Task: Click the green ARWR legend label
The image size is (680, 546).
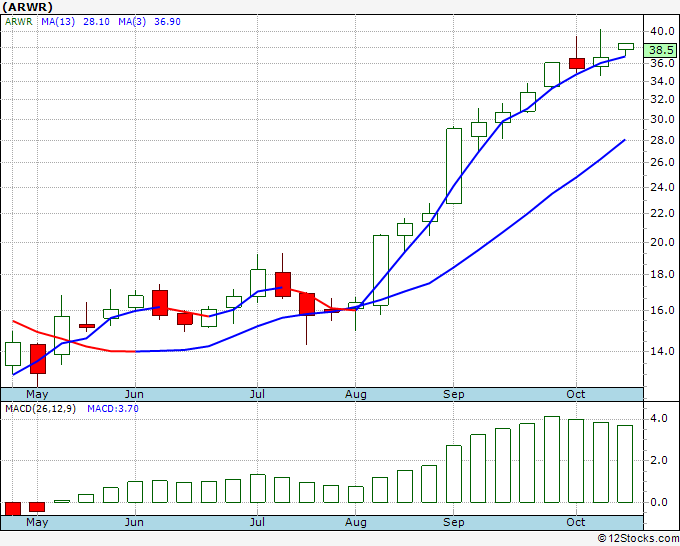Action: point(19,22)
